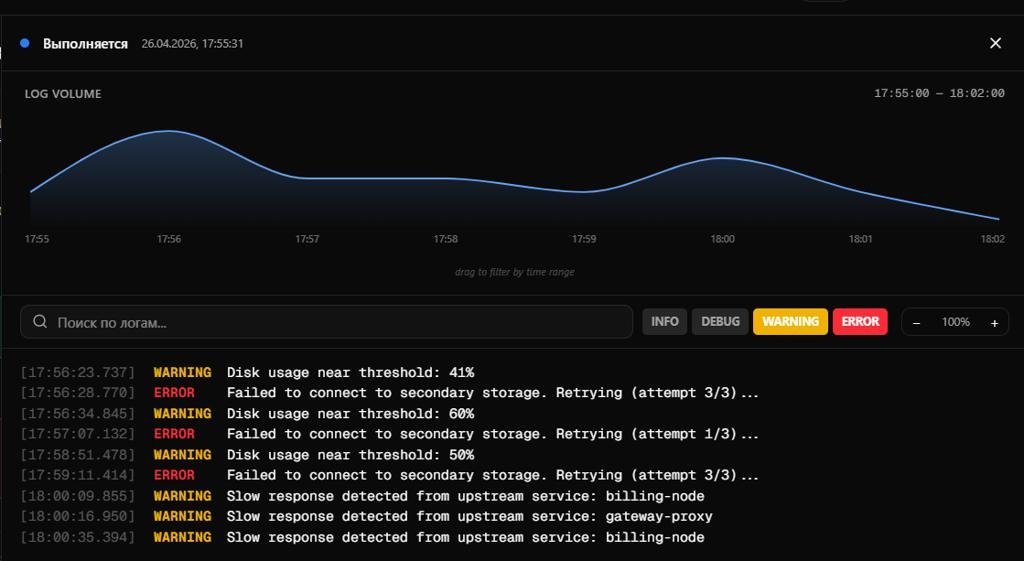Select the error log message at 17:59:11.414
The height and width of the screenshot is (561, 1024).
tap(492, 475)
